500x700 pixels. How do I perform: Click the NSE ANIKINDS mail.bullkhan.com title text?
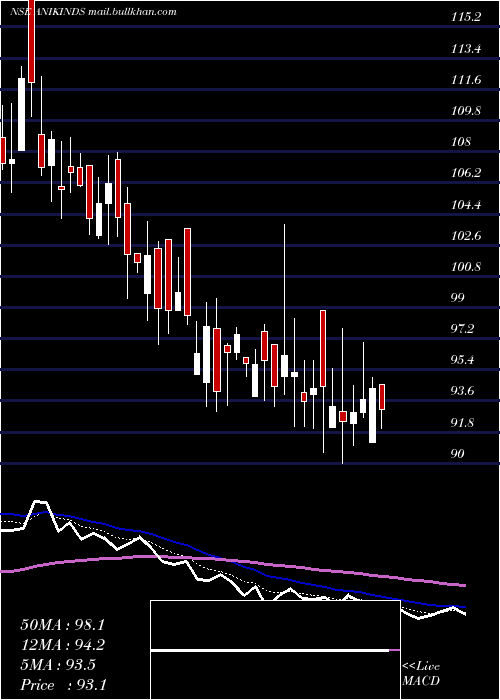93,12
